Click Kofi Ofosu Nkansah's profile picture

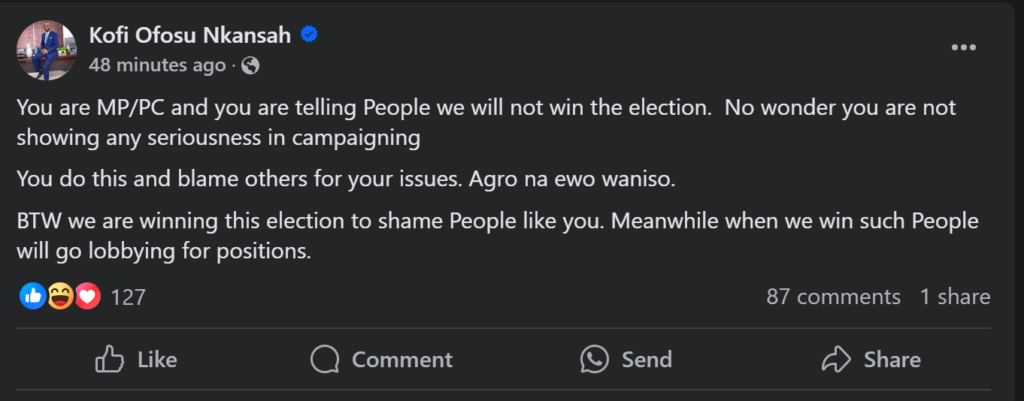tap(46, 50)
